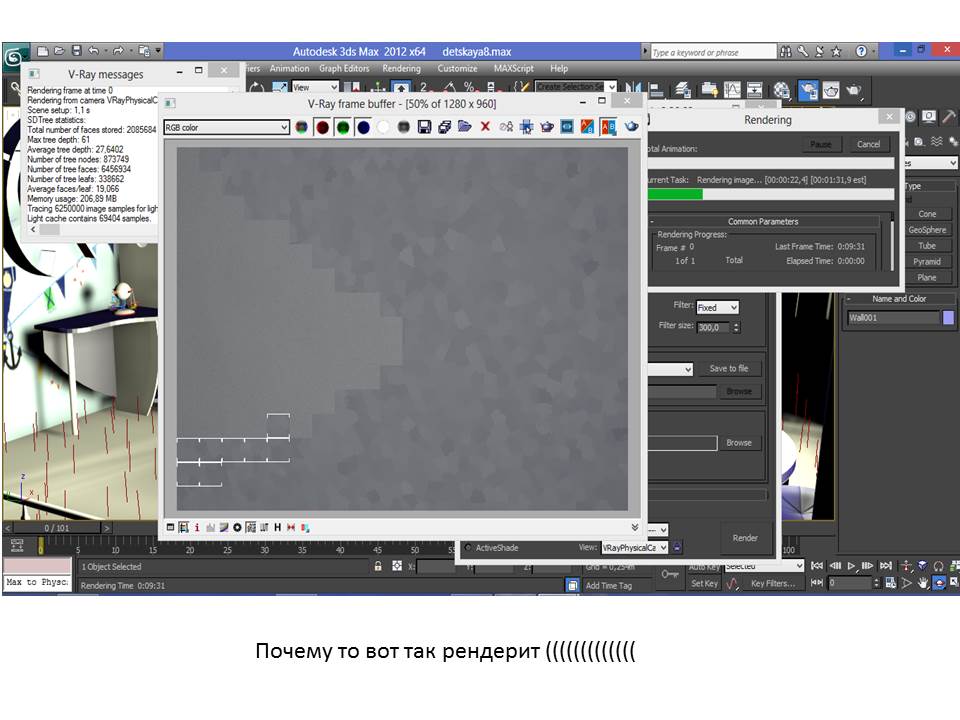Open the Rendering menu
The width and height of the screenshot is (960, 720).
[x=402, y=69]
